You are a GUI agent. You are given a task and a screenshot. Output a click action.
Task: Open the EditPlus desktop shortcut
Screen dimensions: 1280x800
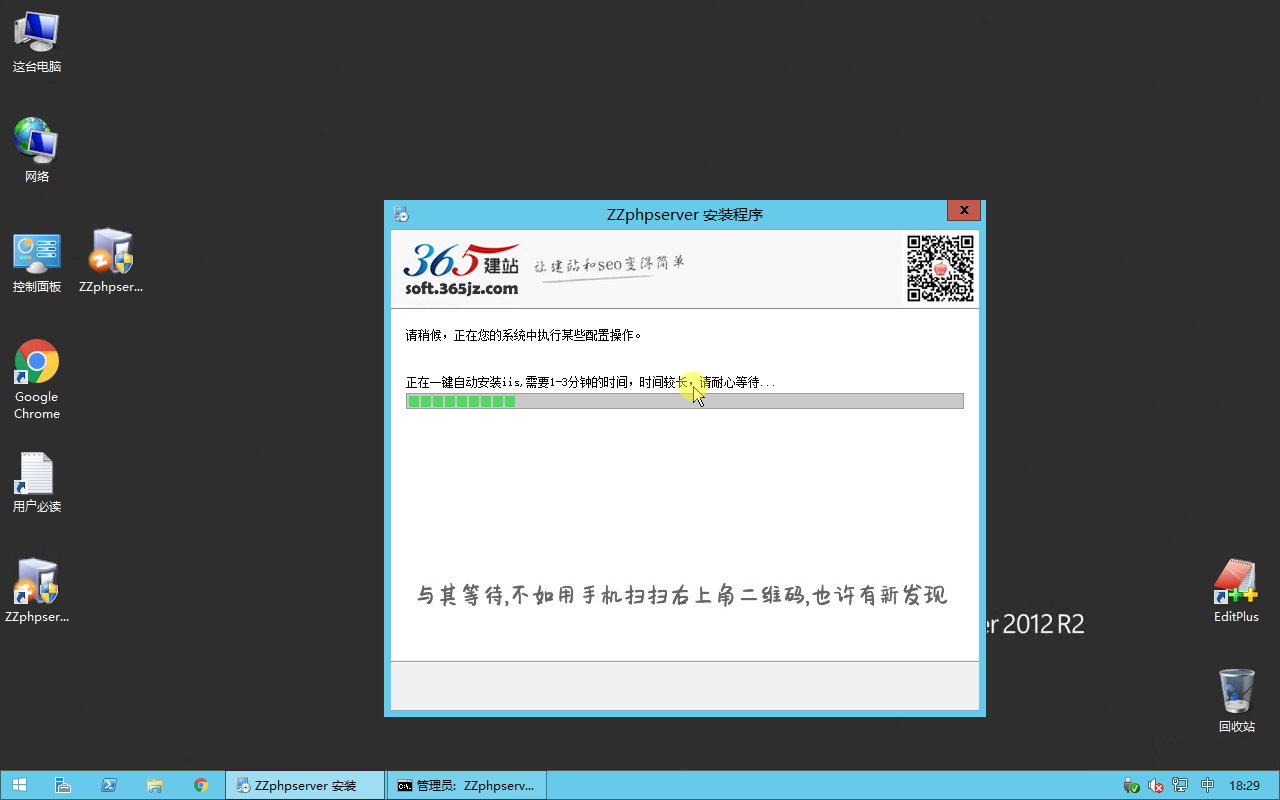[1236, 591]
